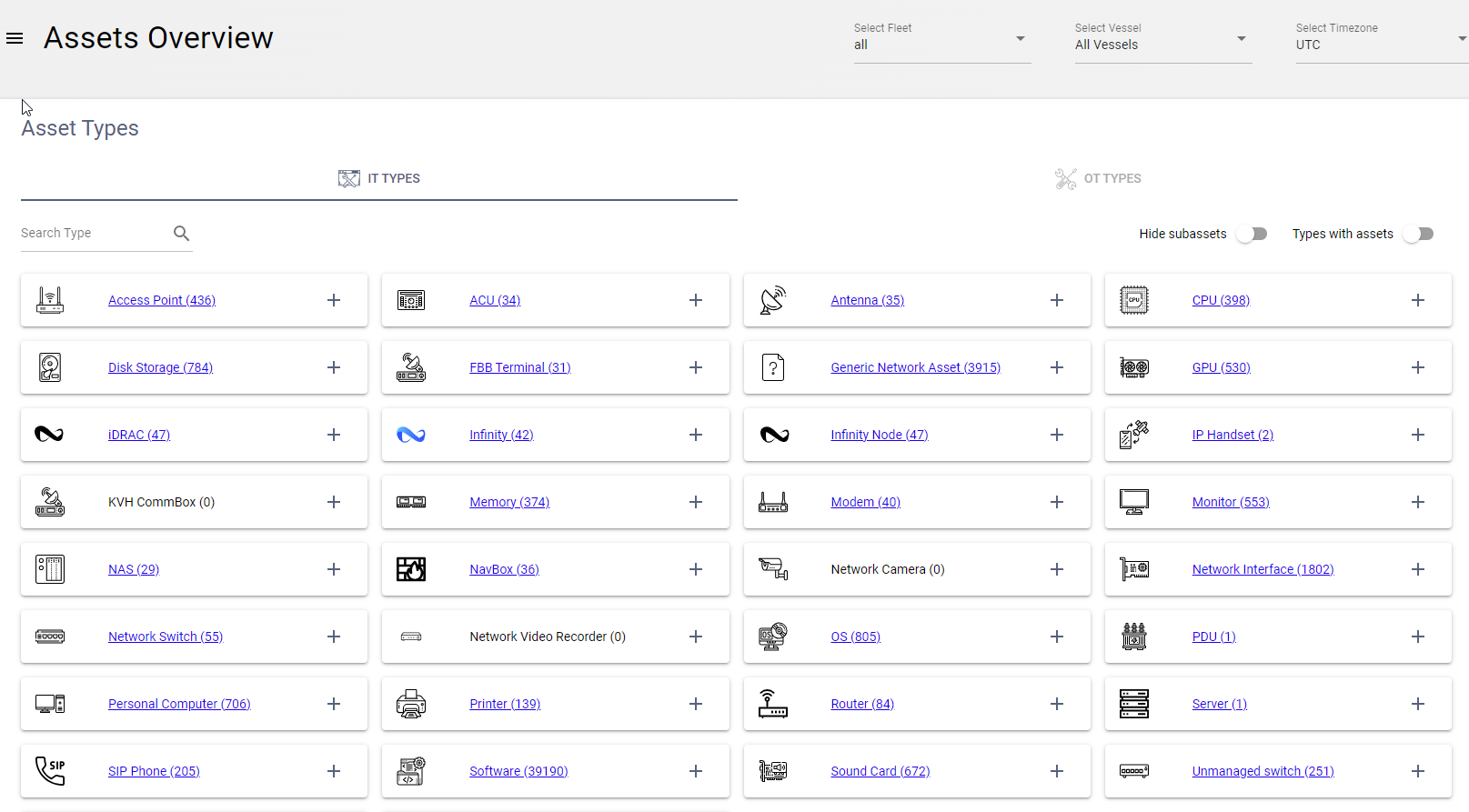The width and height of the screenshot is (1469, 812).
Task: Click the Access Point router icon
Action: pyautogui.click(x=50, y=300)
